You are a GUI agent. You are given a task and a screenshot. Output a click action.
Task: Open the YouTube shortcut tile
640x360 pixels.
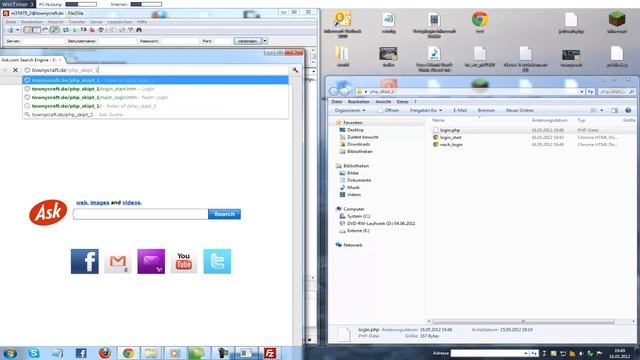184,261
